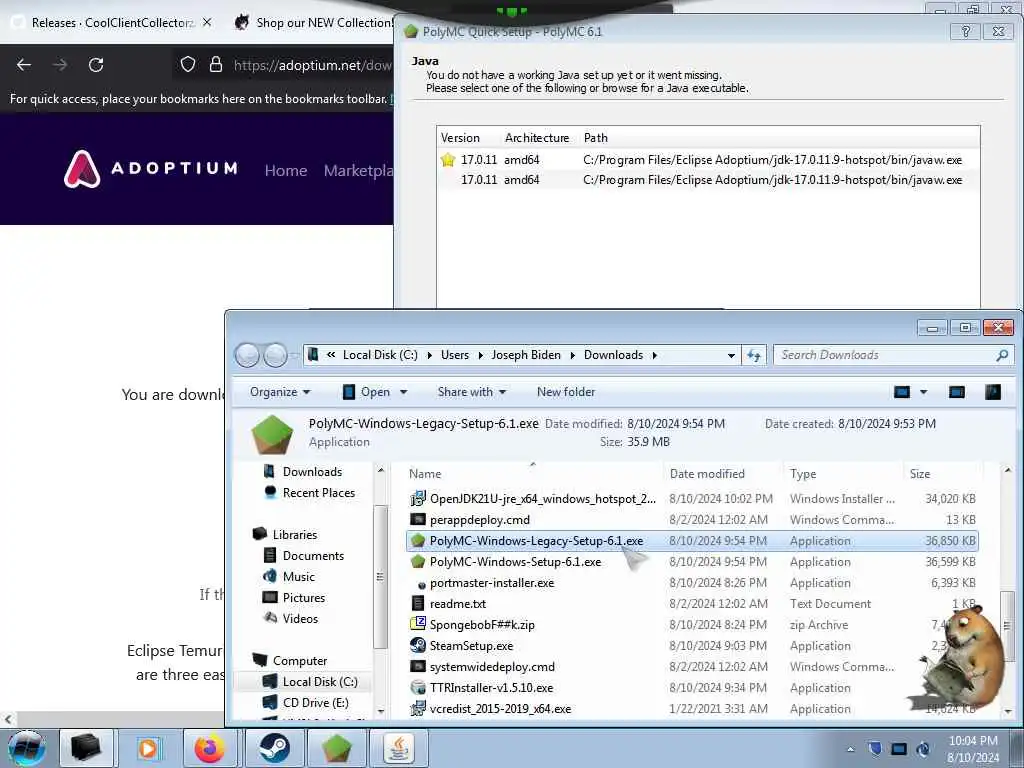Select portmaster-installer.exe file
Image resolution: width=1024 pixels, height=768 pixels.
pos(692,583)
